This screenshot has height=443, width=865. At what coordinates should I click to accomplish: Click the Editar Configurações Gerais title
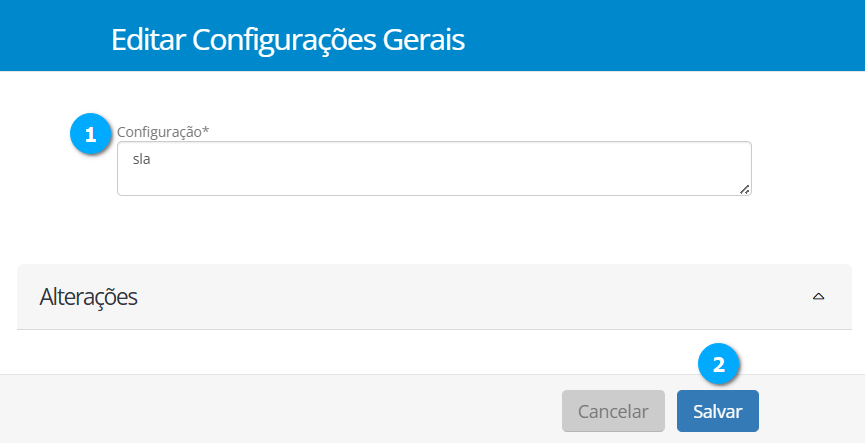coord(288,41)
